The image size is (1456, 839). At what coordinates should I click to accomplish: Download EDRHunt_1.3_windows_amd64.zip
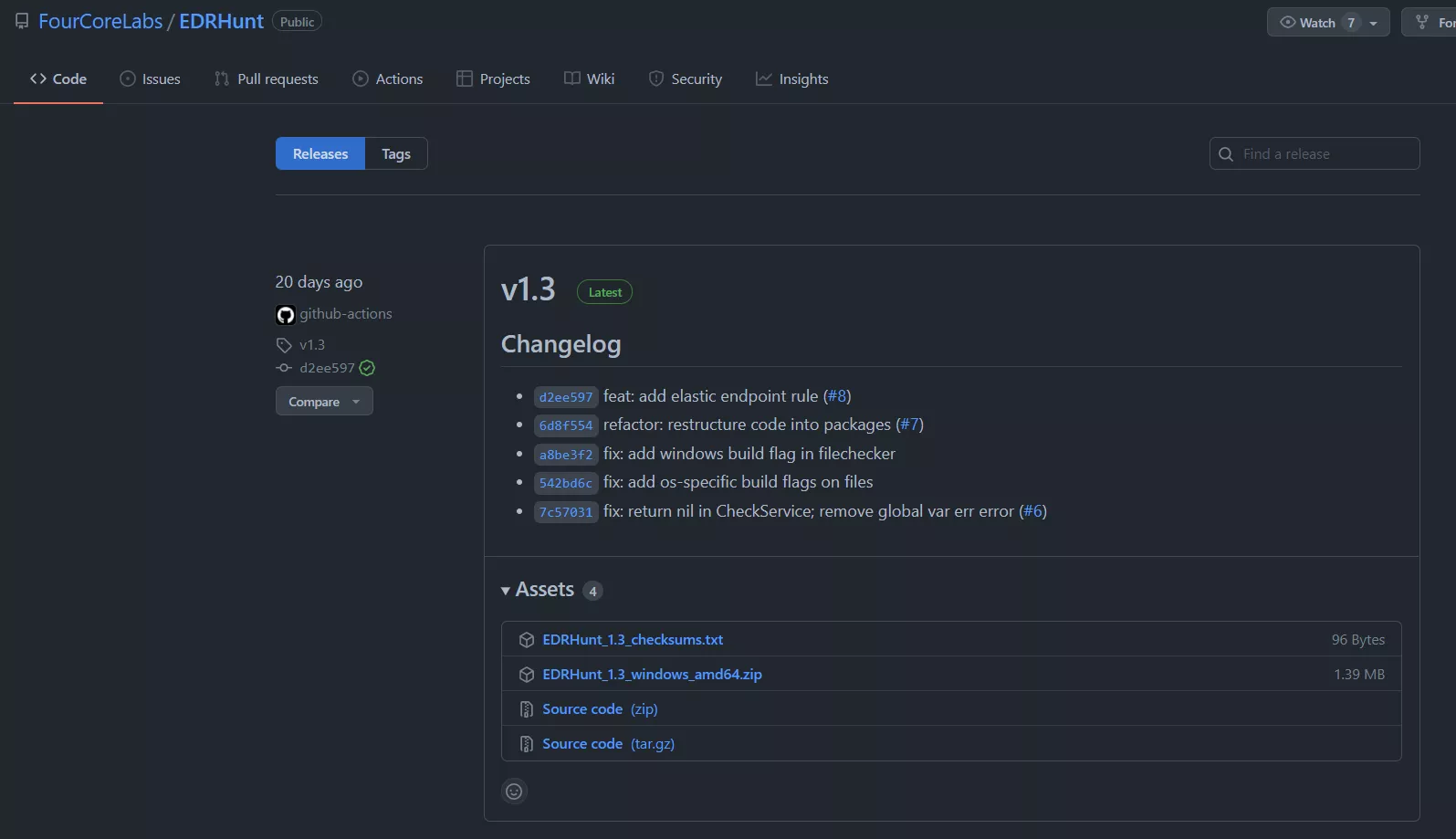coord(652,675)
